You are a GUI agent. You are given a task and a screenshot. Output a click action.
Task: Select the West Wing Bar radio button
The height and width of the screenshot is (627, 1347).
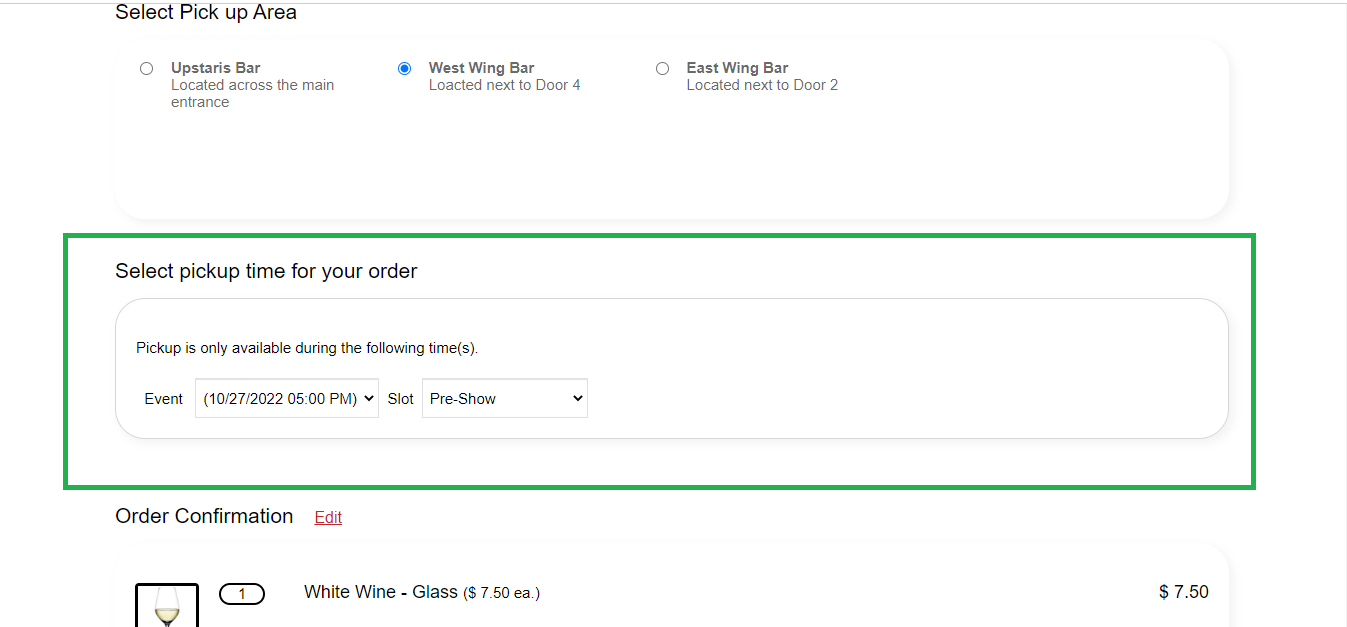[404, 69]
